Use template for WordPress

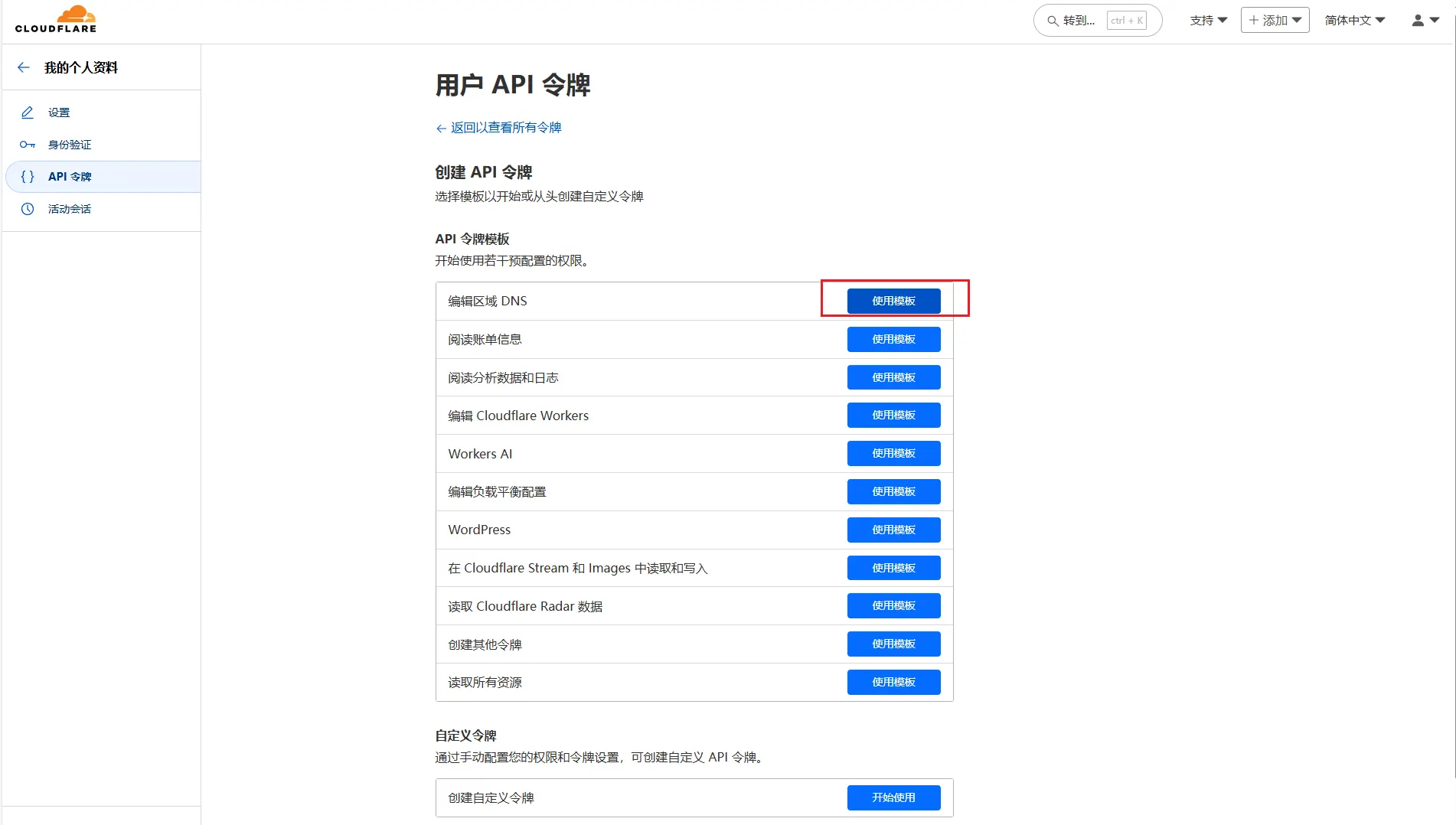pos(893,530)
